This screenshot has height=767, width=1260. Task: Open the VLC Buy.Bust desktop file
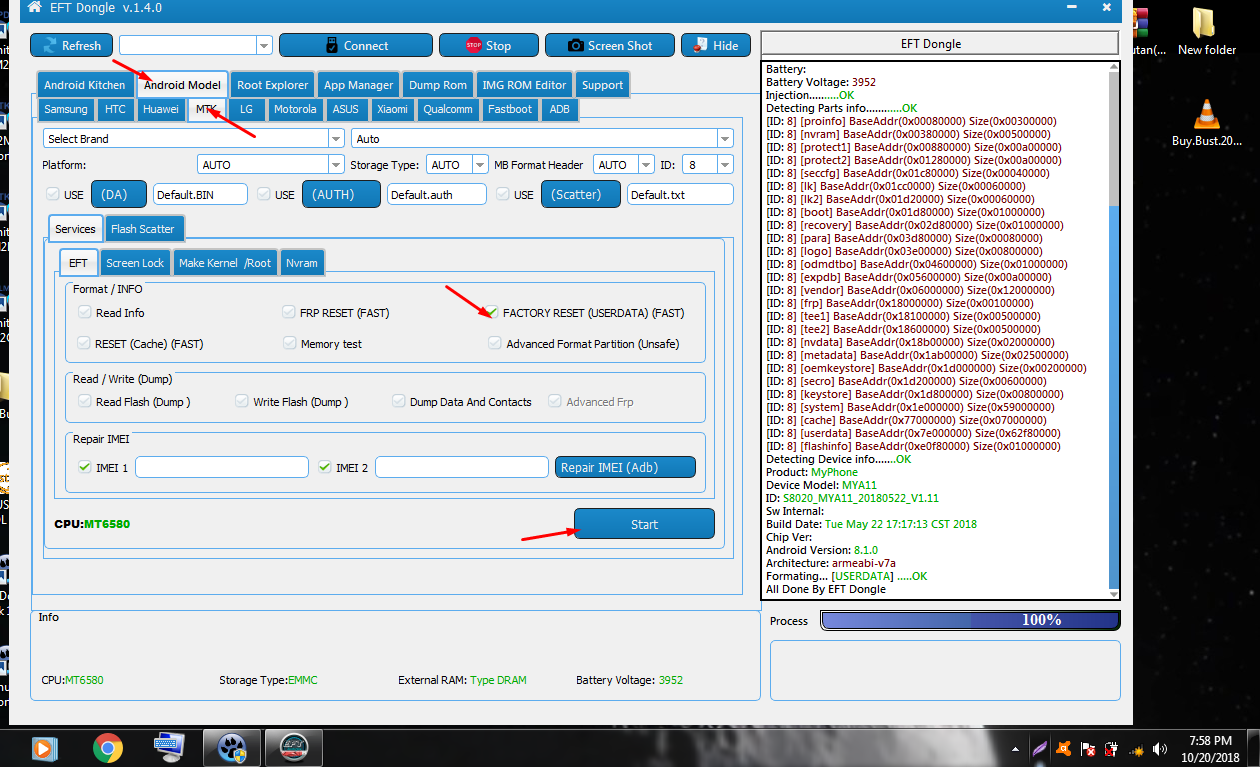coord(1206,122)
